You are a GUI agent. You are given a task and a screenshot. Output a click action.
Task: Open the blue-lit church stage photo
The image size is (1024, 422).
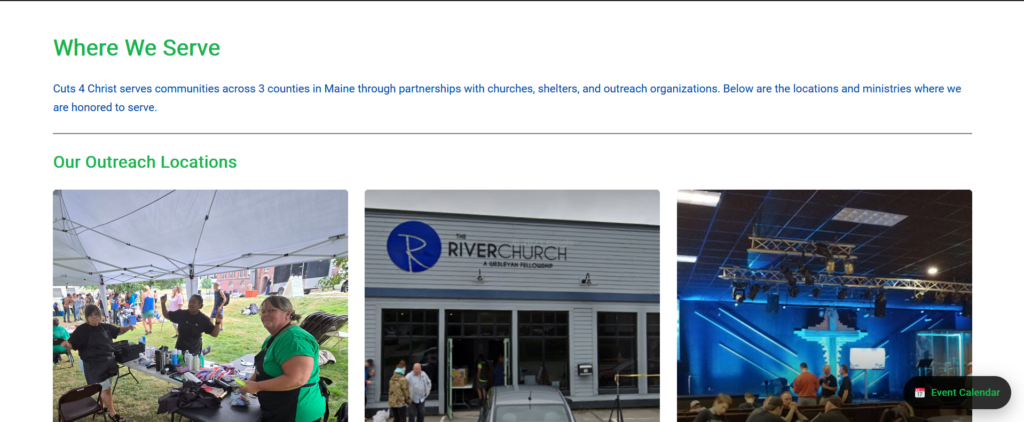coord(824,306)
